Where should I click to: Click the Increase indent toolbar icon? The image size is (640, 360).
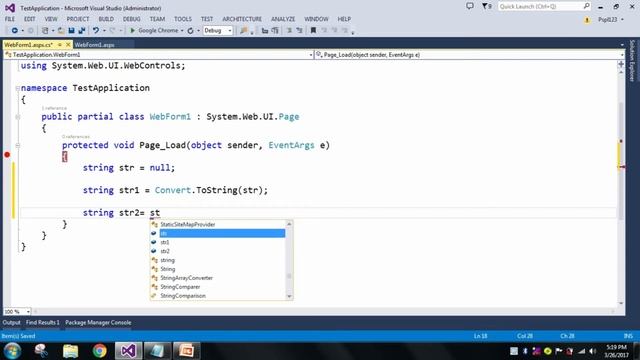pos(300,31)
